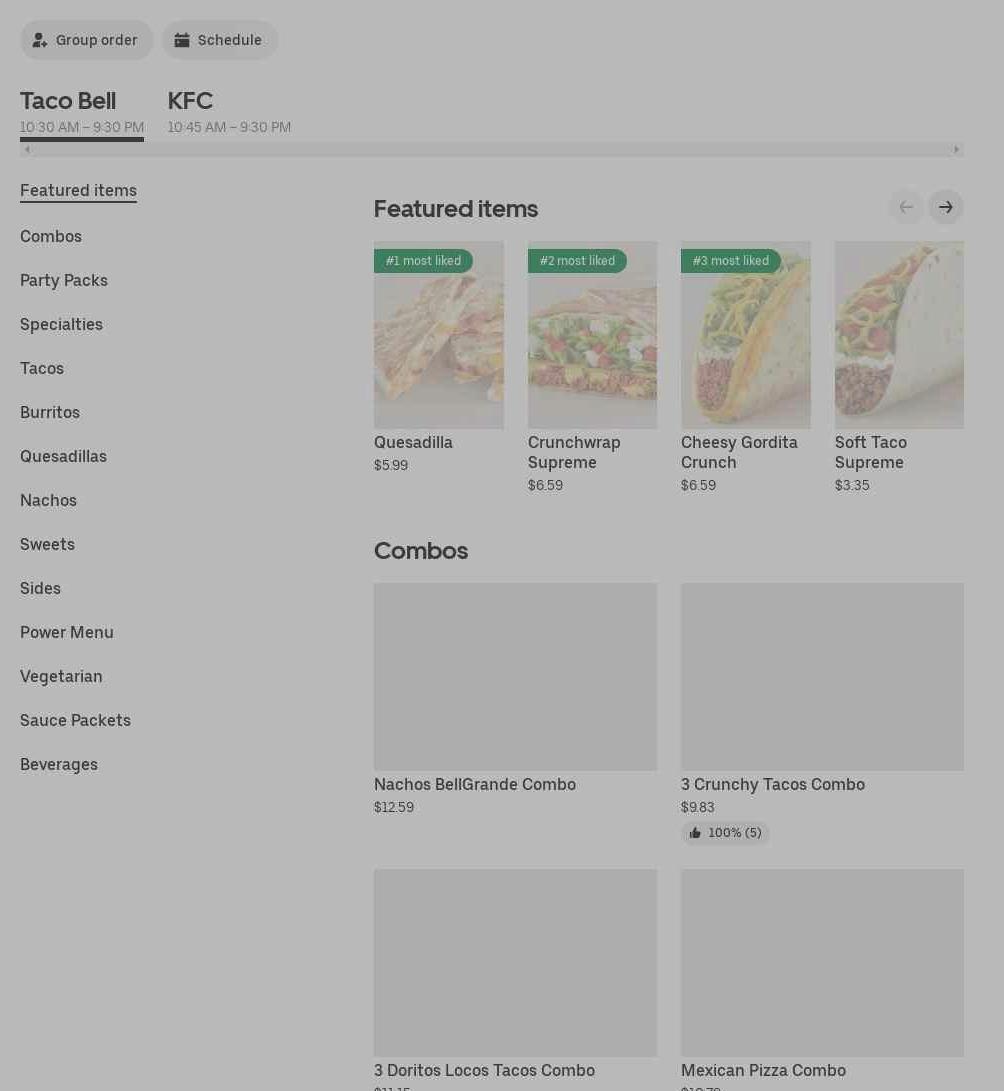Click the #1 most liked badge
This screenshot has width=1004, height=1091.
423,261
